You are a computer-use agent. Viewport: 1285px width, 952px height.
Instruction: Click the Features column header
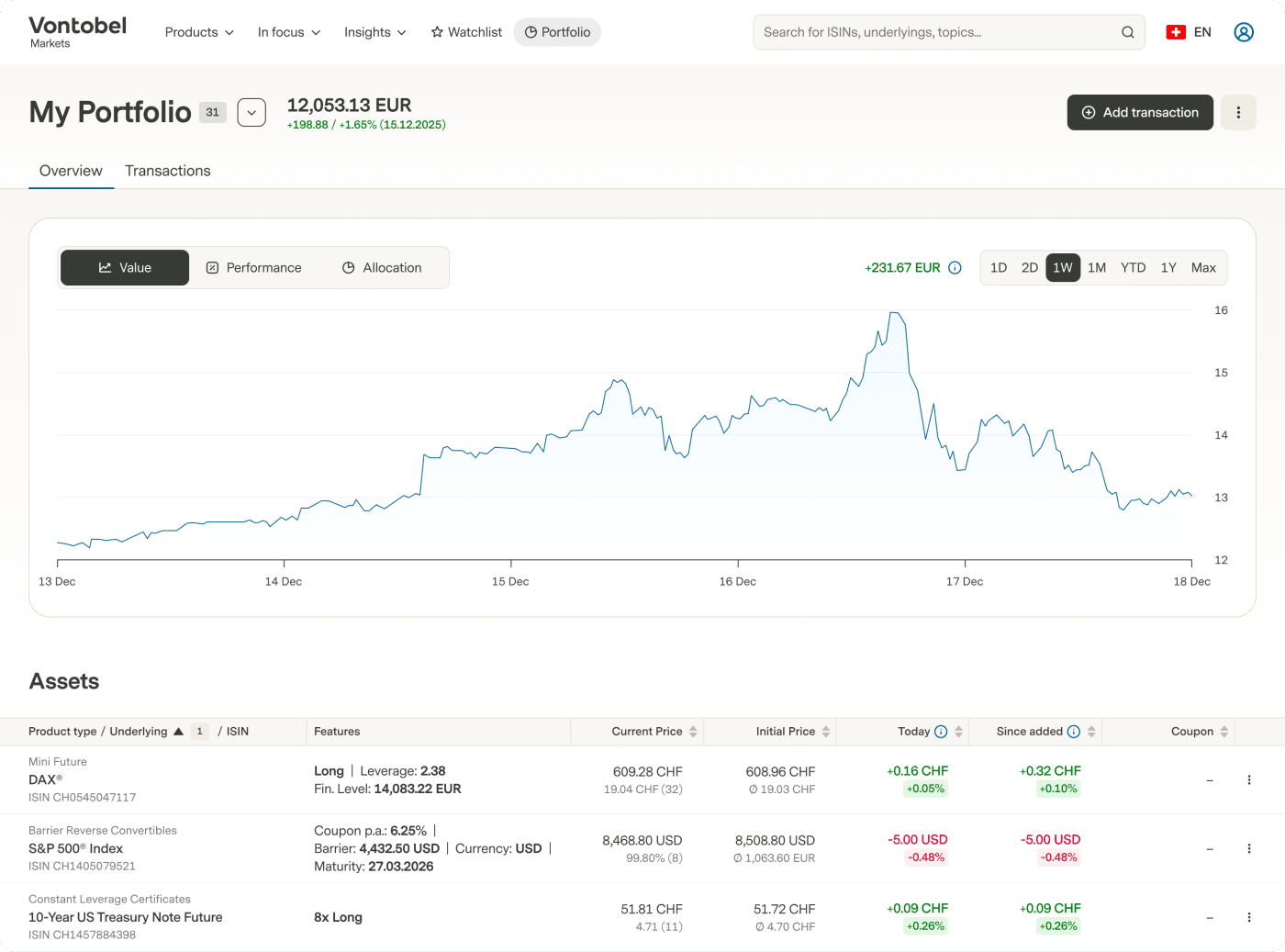337,732
